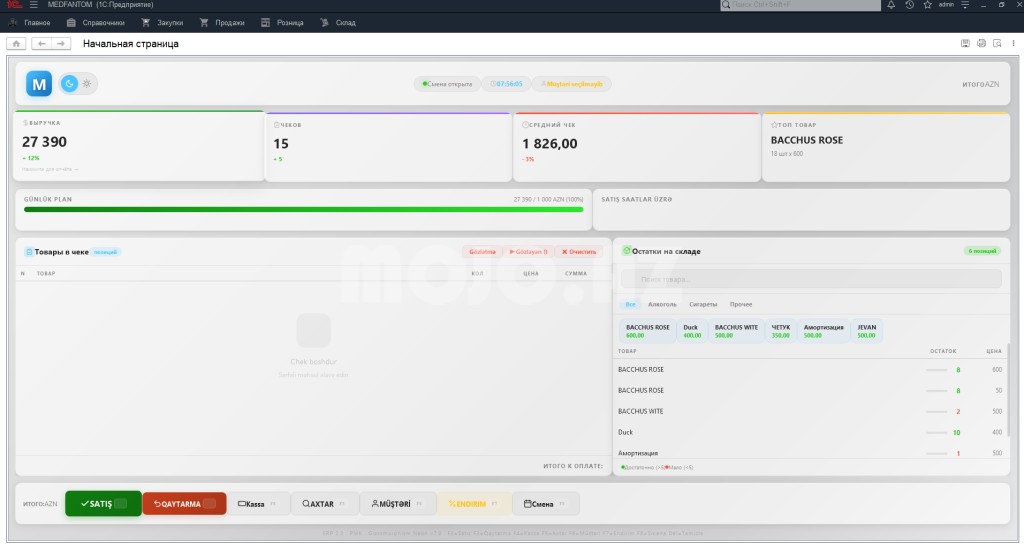Select Duck stock row
Viewport: 1024px width, 548px height.
(x=810, y=432)
